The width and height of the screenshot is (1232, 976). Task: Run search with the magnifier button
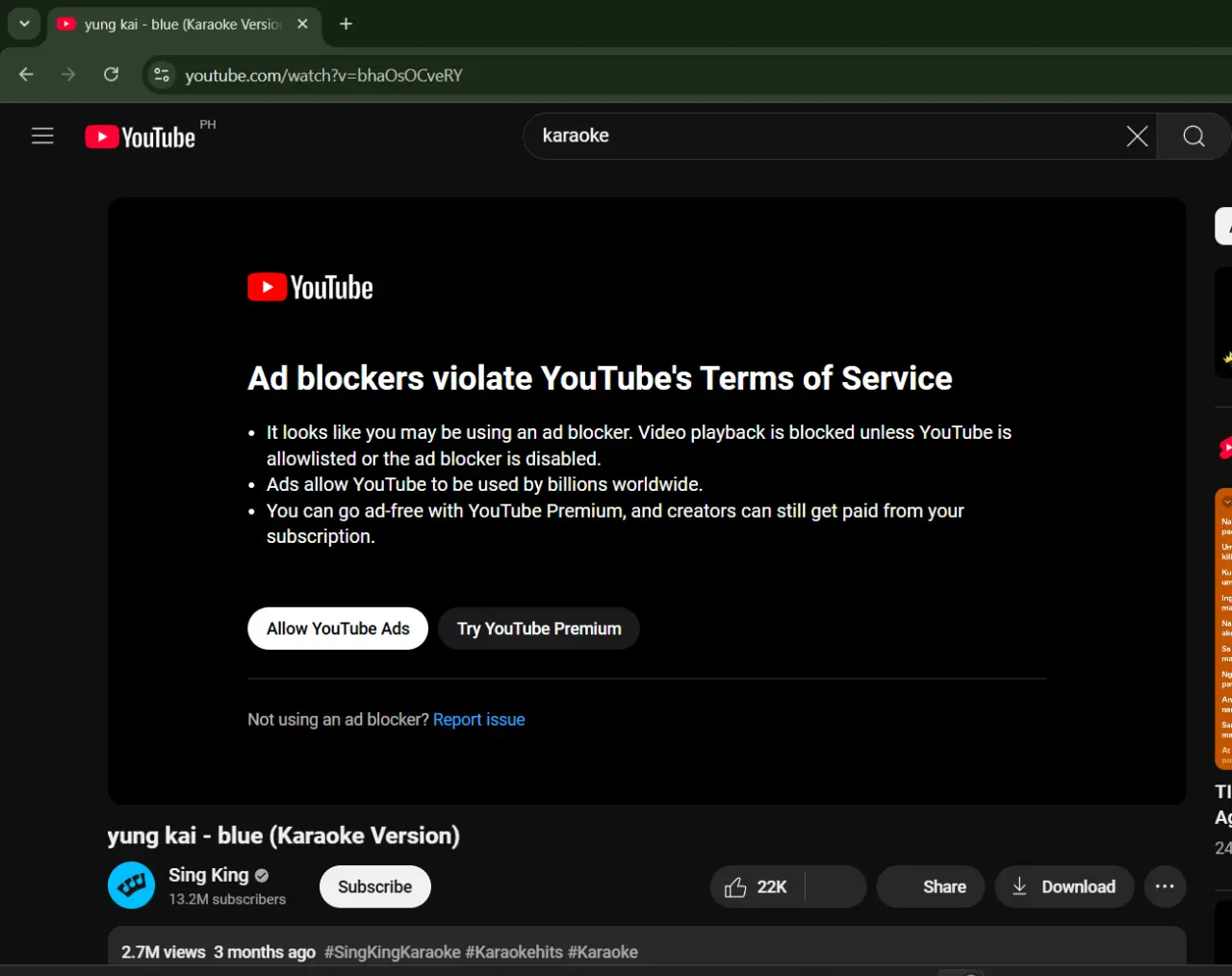[x=1193, y=136]
